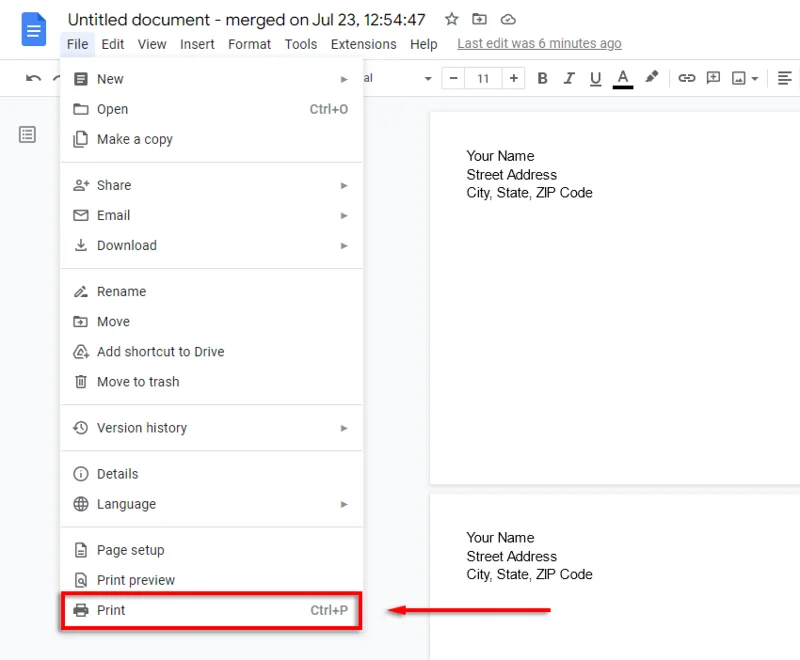This screenshot has width=800, height=660.
Task: Click the document title to rename
Action: [x=246, y=19]
